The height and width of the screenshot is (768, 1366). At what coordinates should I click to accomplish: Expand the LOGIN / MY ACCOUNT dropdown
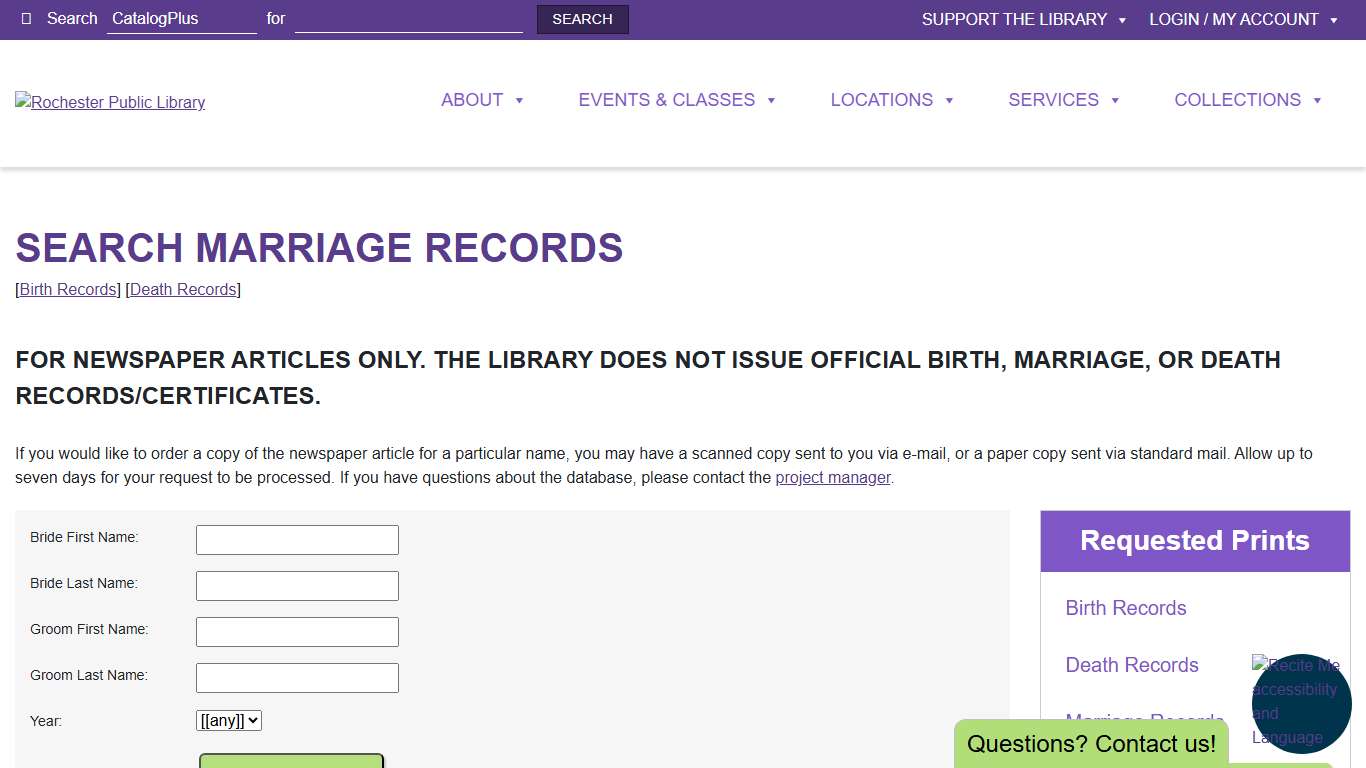pyautogui.click(x=1233, y=19)
